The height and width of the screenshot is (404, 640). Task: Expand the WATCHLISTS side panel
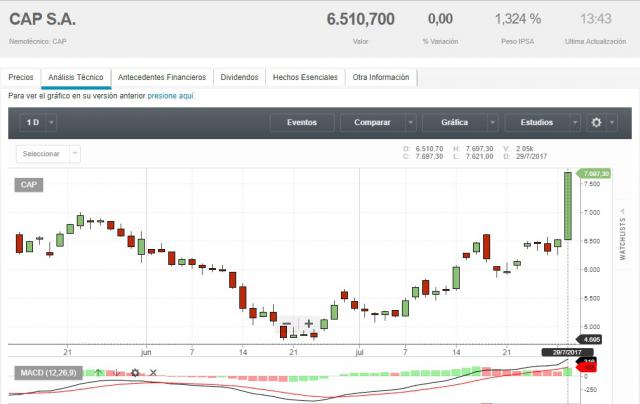[622, 235]
